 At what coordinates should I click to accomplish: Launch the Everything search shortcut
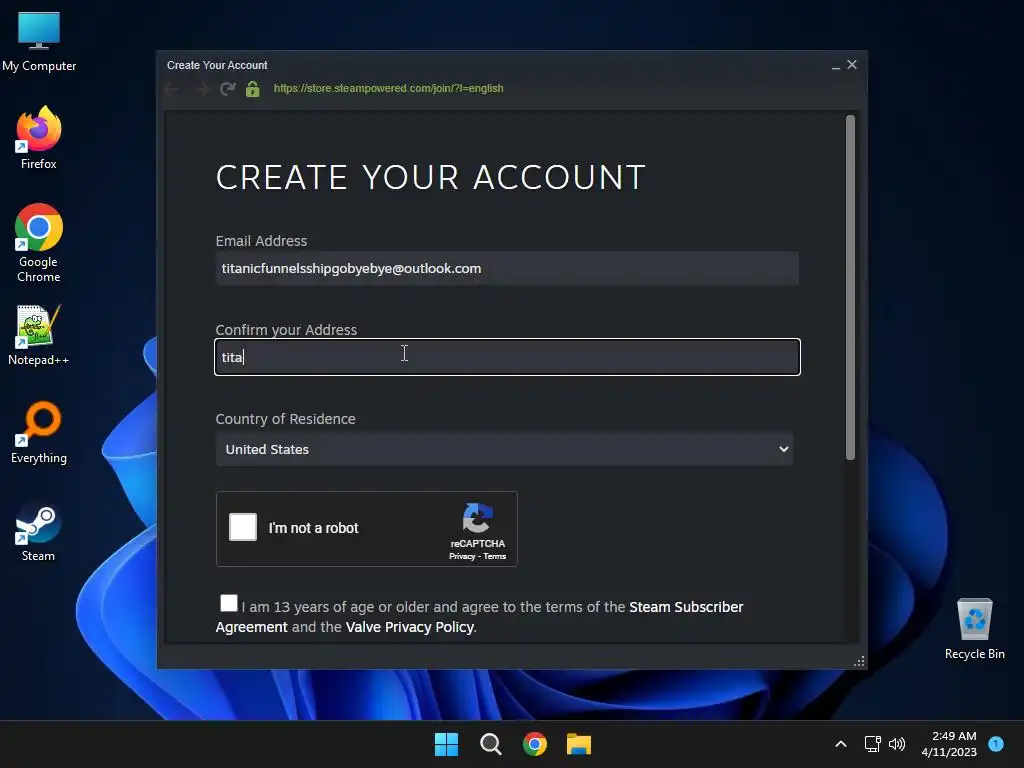click(39, 432)
